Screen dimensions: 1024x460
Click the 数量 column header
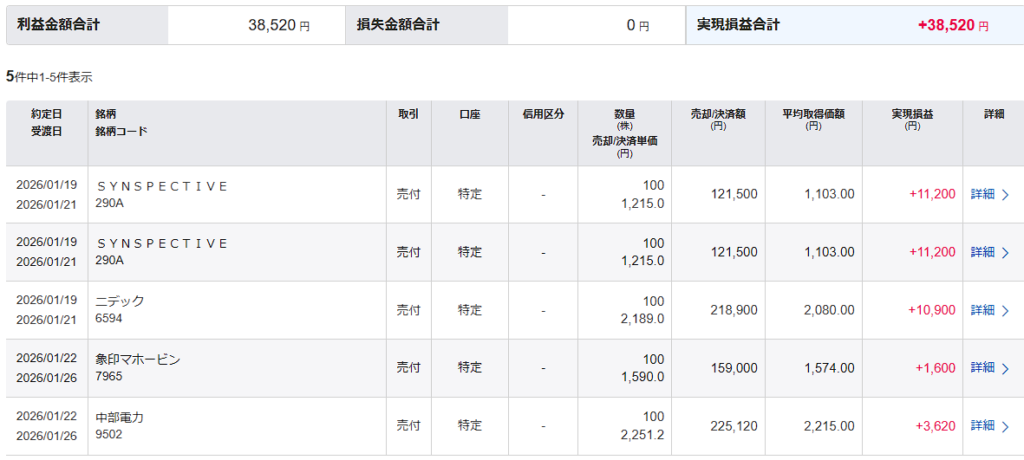pyautogui.click(x=625, y=115)
